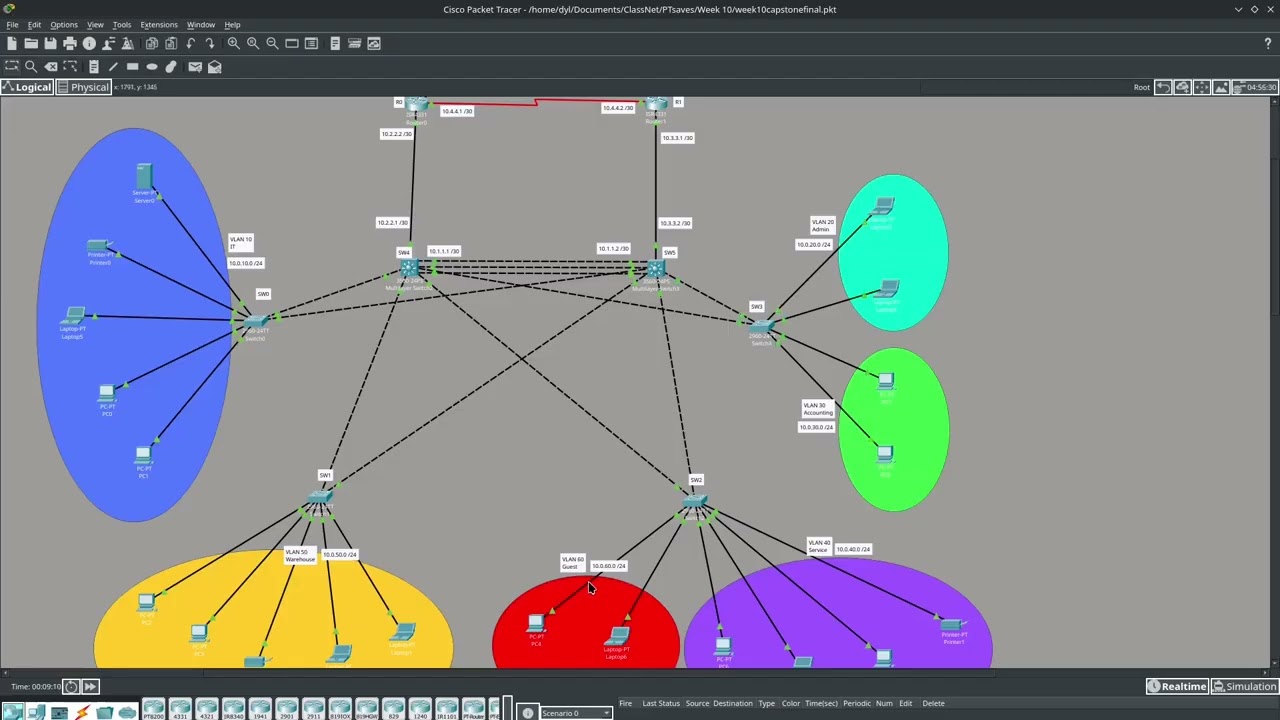Redo using the redo arrow icon
The width and height of the screenshot is (1280, 720).
click(210, 43)
